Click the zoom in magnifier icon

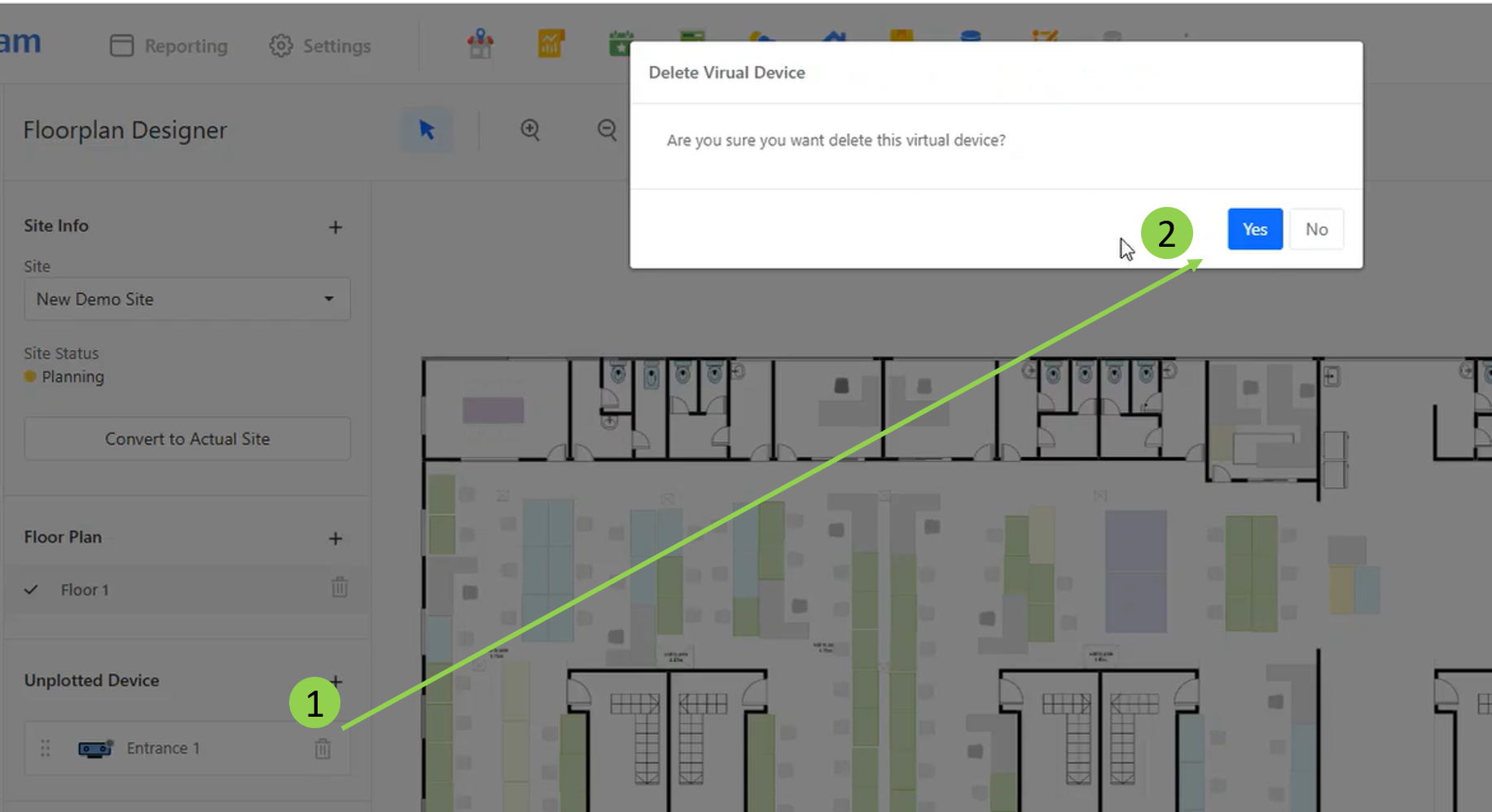click(530, 130)
